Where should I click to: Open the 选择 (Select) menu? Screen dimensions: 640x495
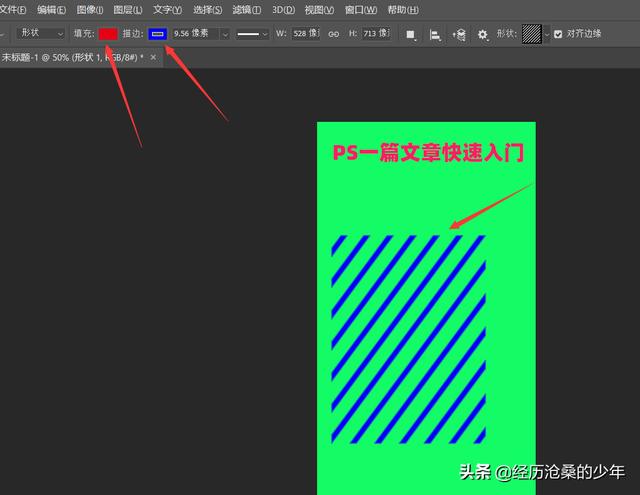point(207,9)
